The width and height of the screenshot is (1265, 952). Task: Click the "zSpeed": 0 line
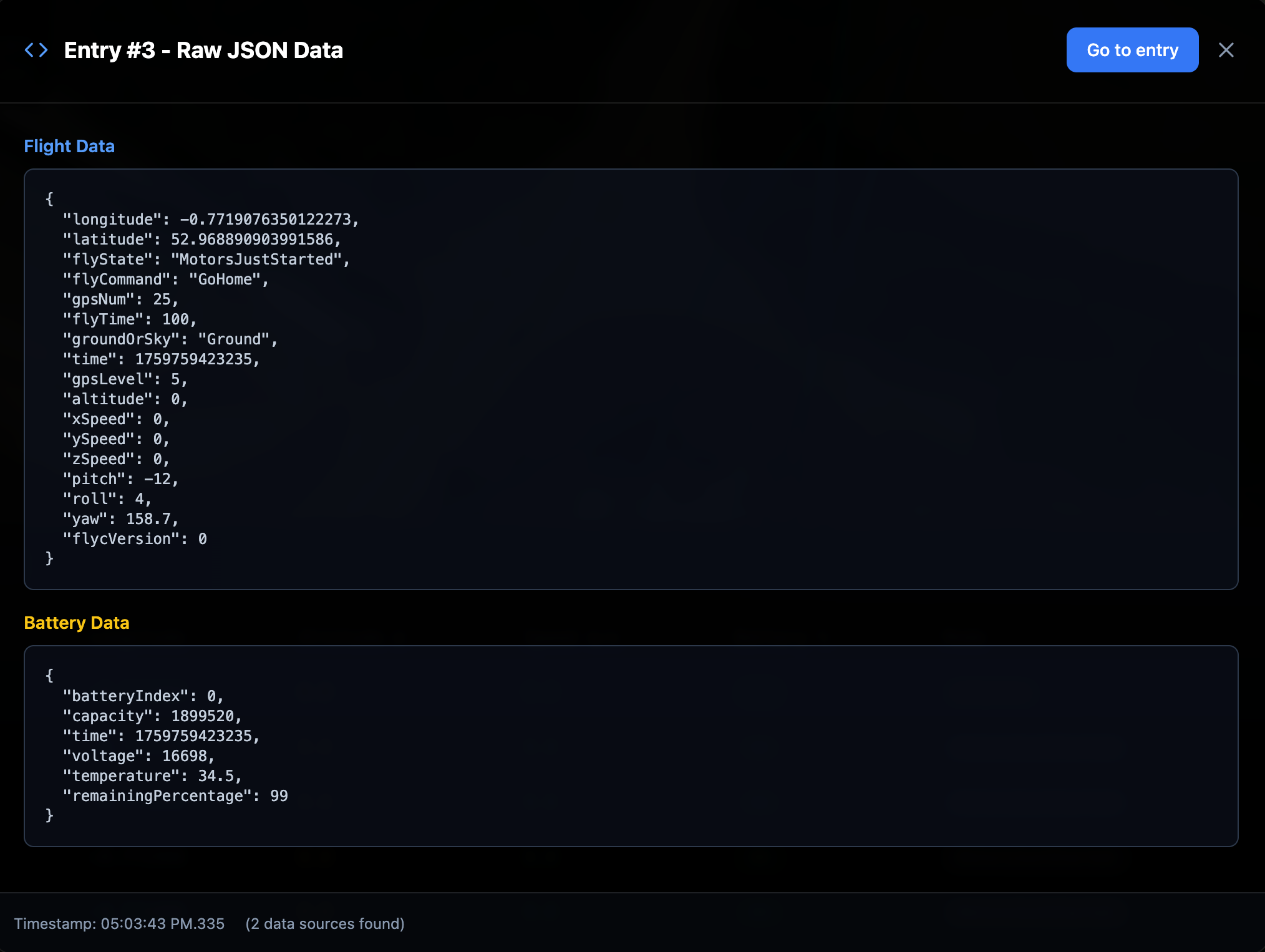click(116, 459)
